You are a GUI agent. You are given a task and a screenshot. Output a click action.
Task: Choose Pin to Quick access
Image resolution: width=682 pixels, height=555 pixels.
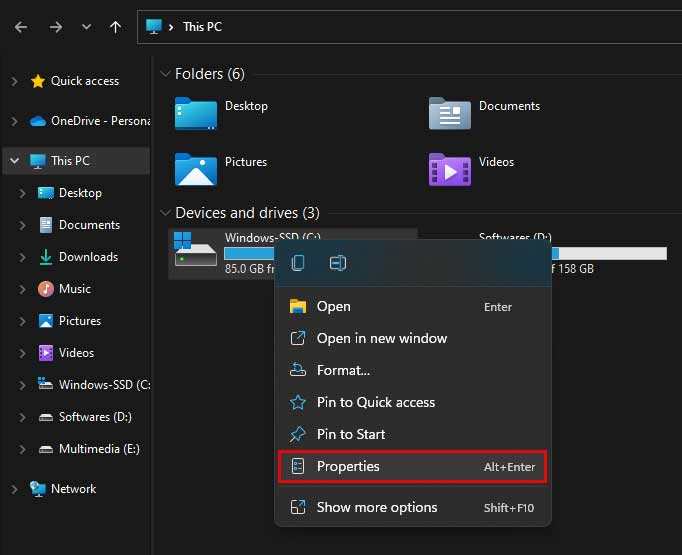(412, 402)
